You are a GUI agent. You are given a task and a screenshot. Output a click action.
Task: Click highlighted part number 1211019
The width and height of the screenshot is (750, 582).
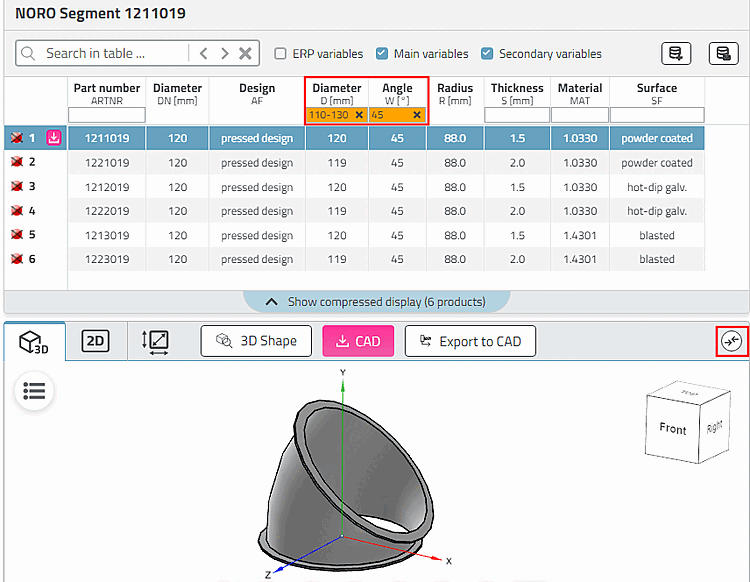pyautogui.click(x=107, y=138)
